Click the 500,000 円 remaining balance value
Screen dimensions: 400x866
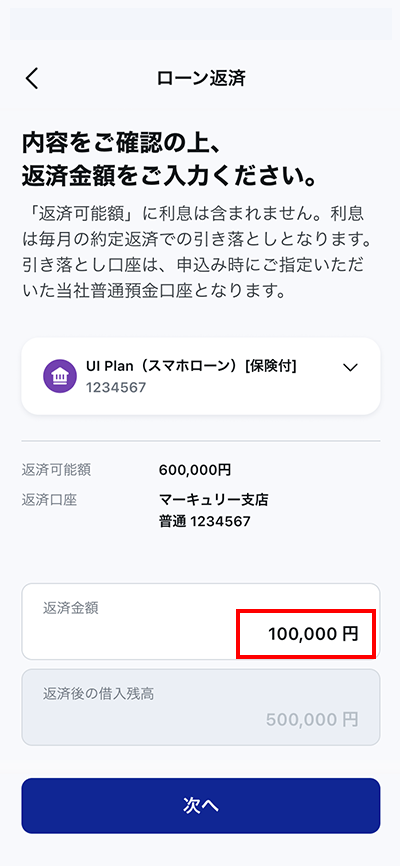(x=312, y=720)
